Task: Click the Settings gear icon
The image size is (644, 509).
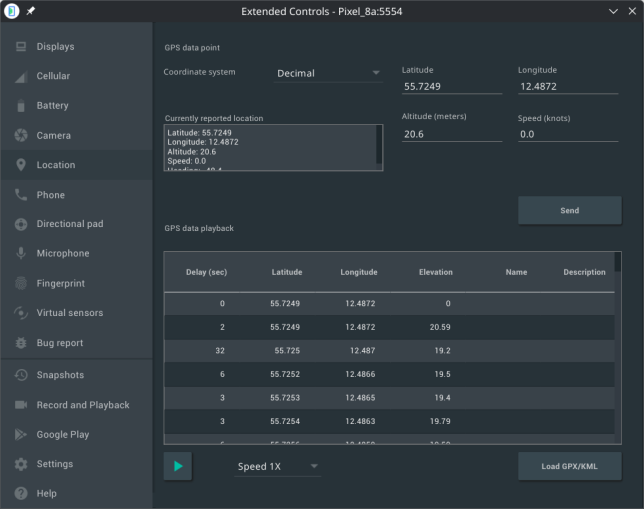Action: [x=21, y=464]
